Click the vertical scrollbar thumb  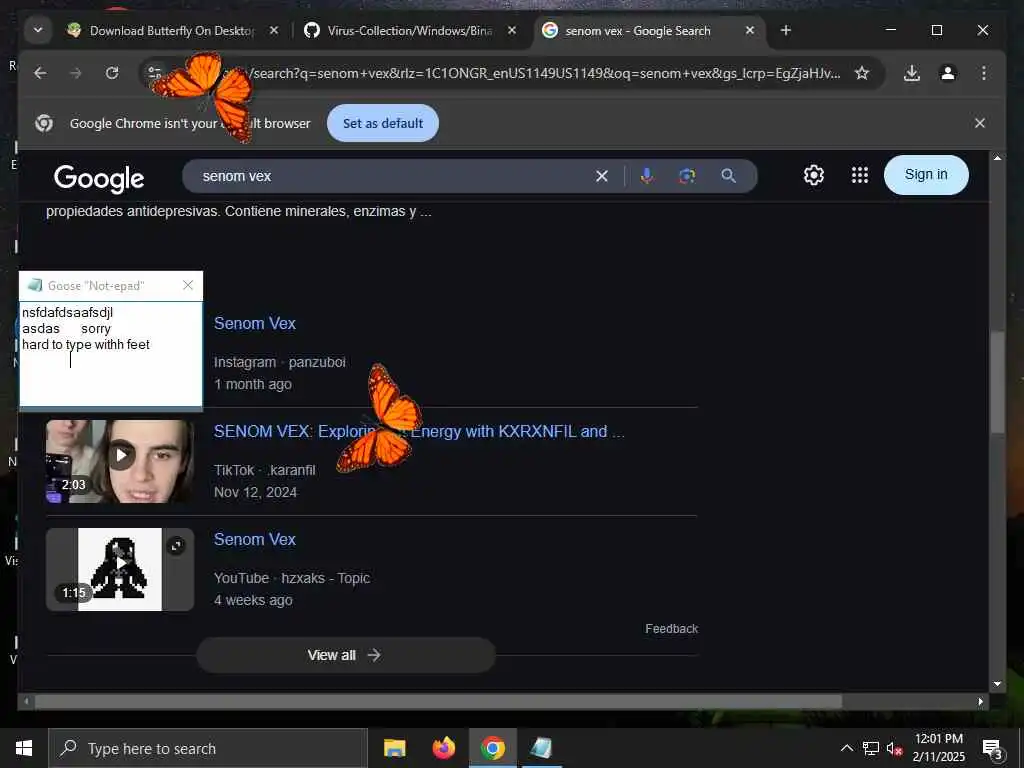point(997,382)
